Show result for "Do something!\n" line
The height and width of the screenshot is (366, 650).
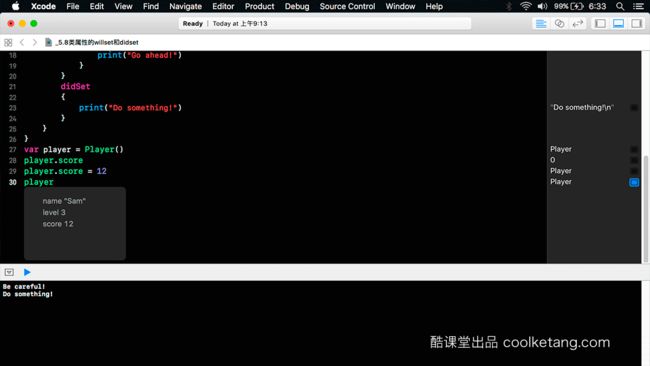(634, 108)
